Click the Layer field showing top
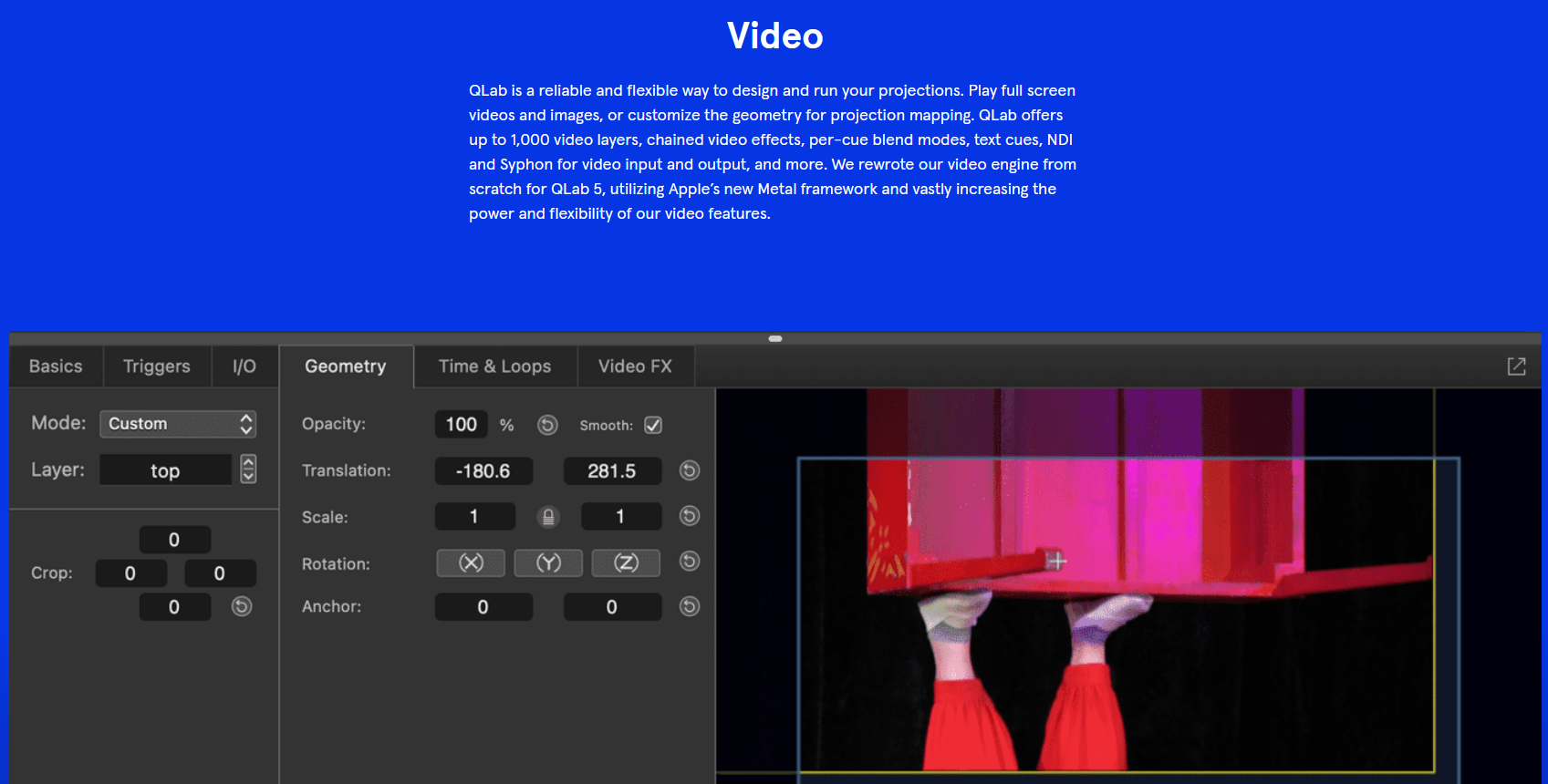 (x=165, y=470)
